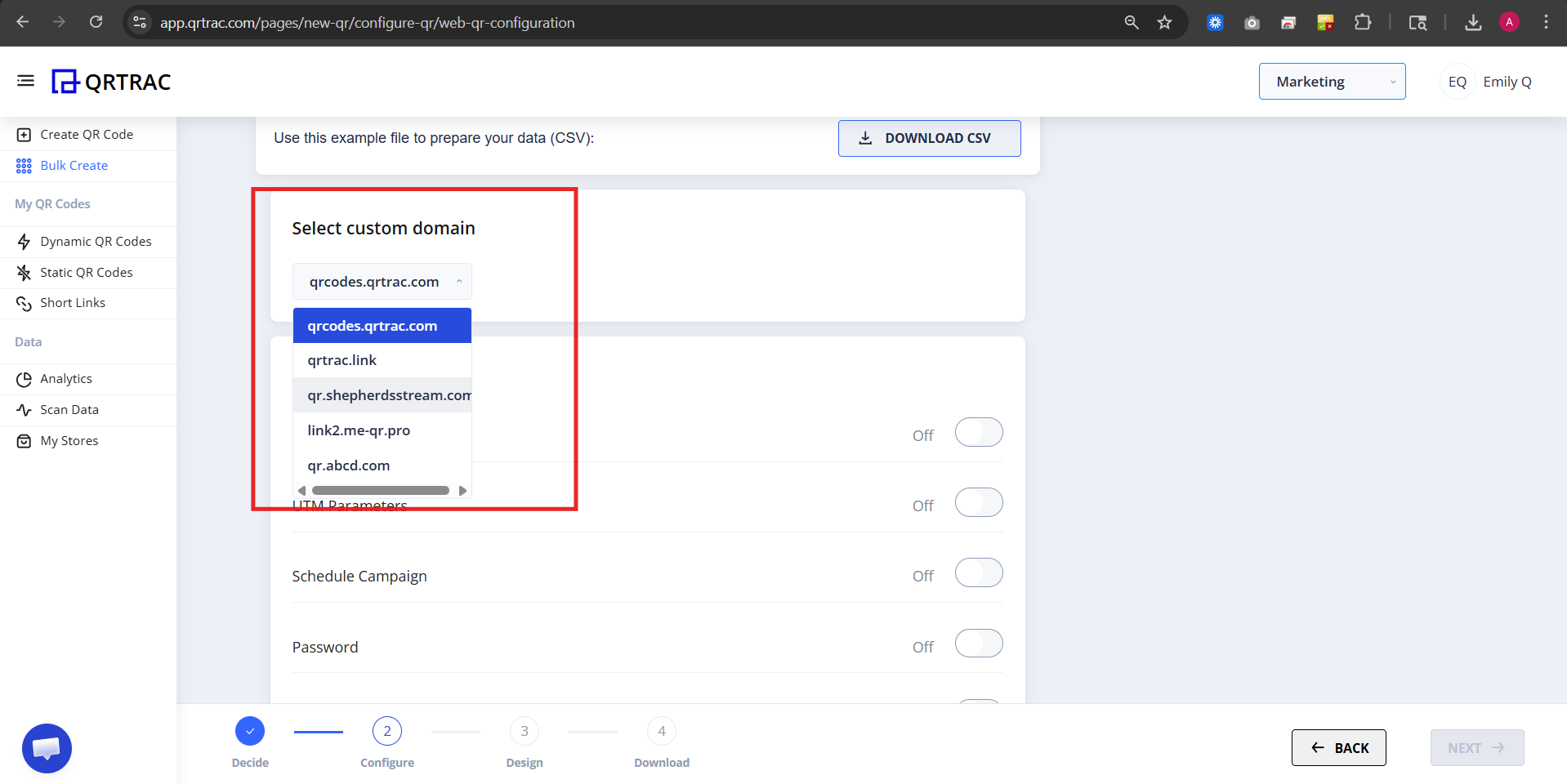The image size is (1567, 784).
Task: Turn on UTM Parameters
Action: (978, 502)
